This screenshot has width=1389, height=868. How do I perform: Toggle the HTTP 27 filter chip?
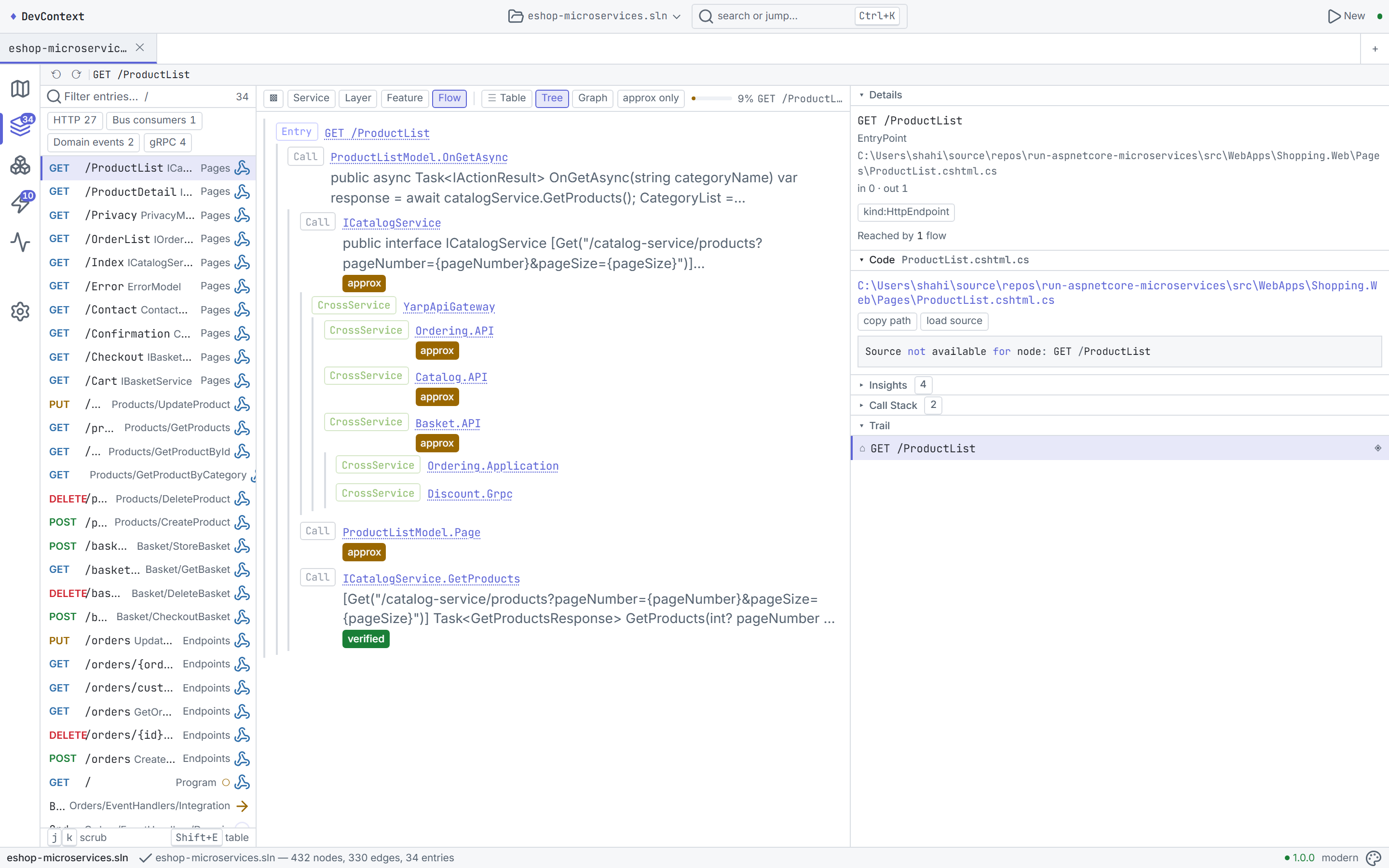(x=75, y=120)
